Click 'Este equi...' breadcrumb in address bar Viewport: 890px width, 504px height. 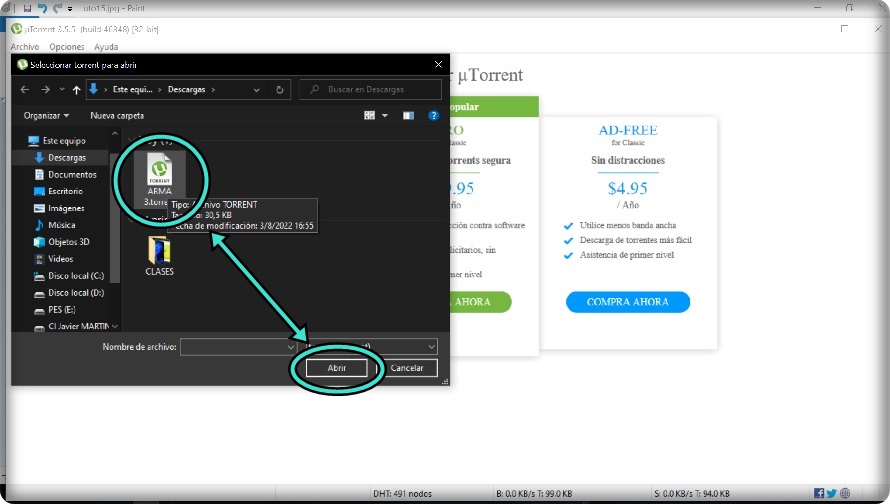coord(133,90)
